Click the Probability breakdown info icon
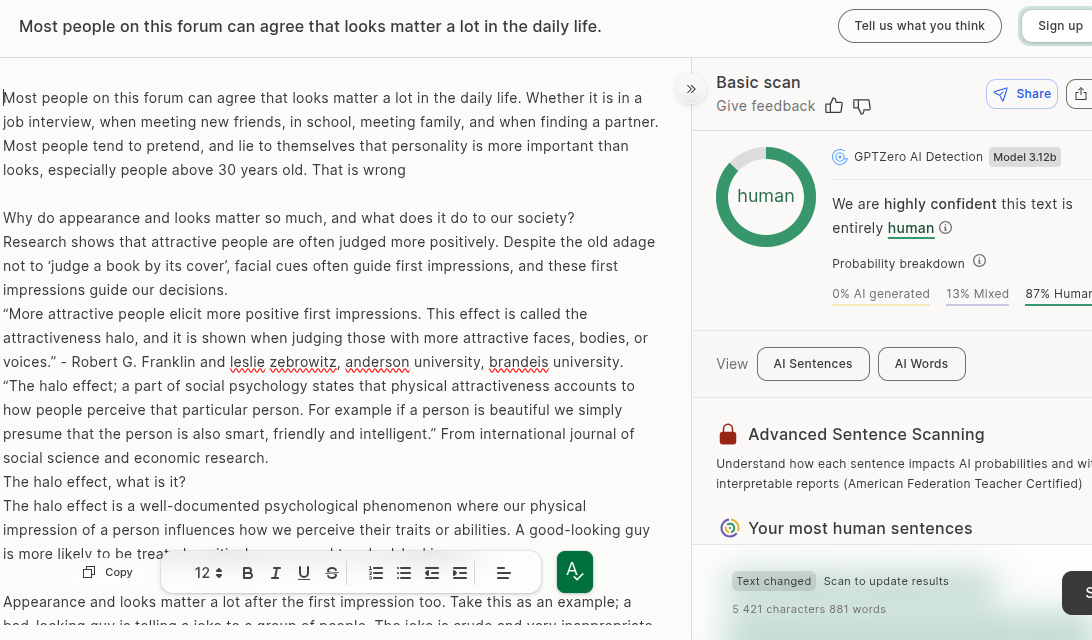The image size is (1092, 640). [980, 262]
